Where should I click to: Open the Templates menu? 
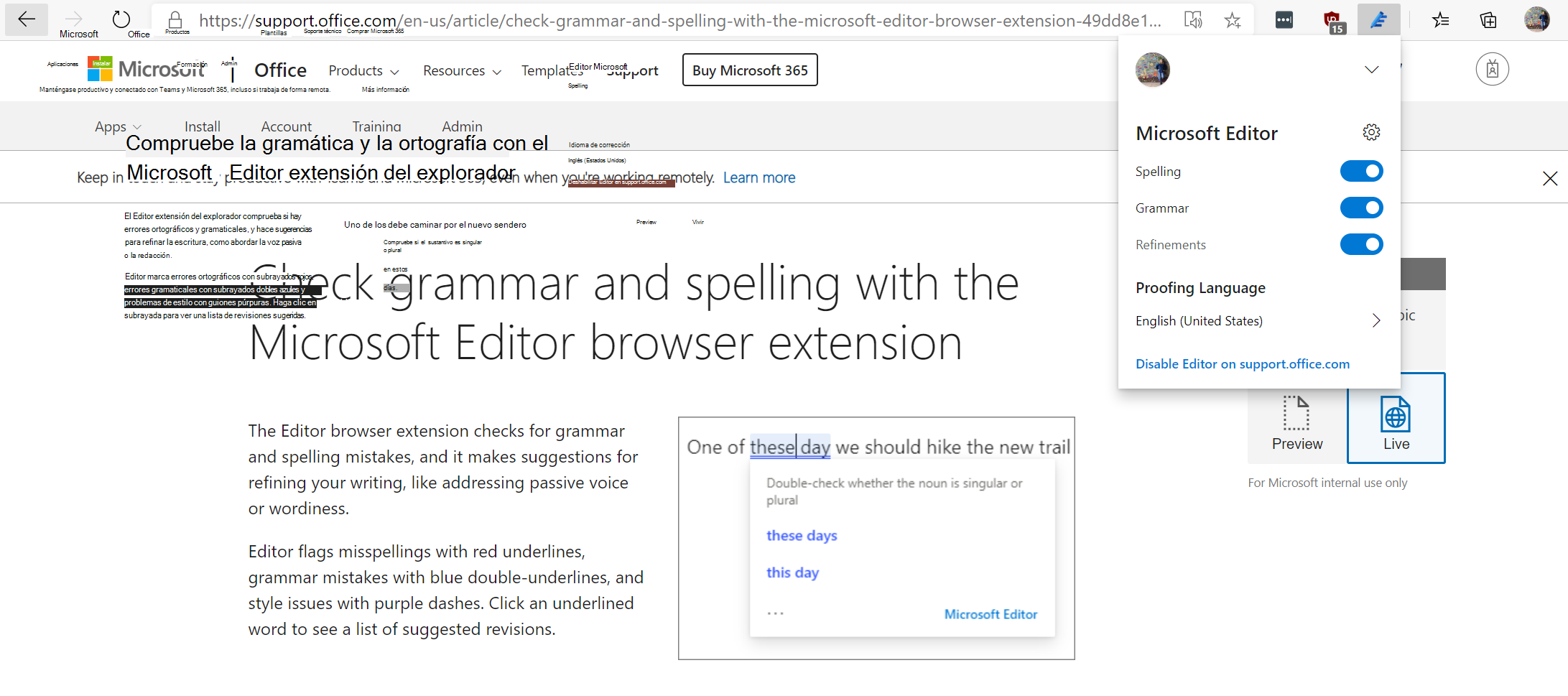552,70
